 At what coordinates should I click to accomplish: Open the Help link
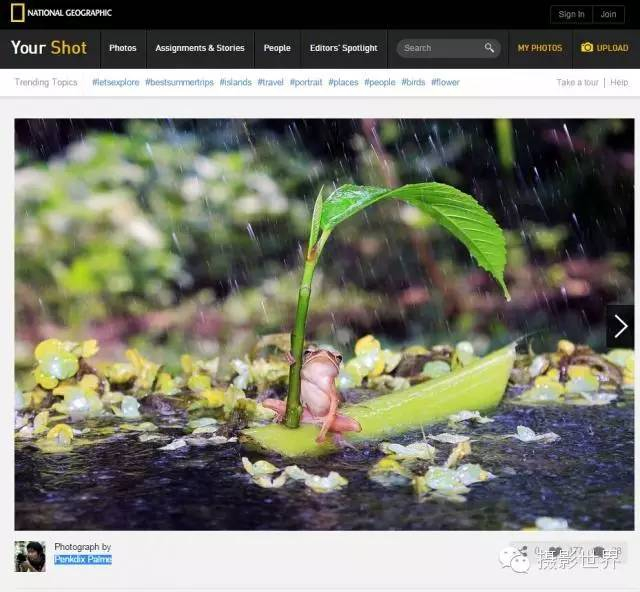[619, 83]
